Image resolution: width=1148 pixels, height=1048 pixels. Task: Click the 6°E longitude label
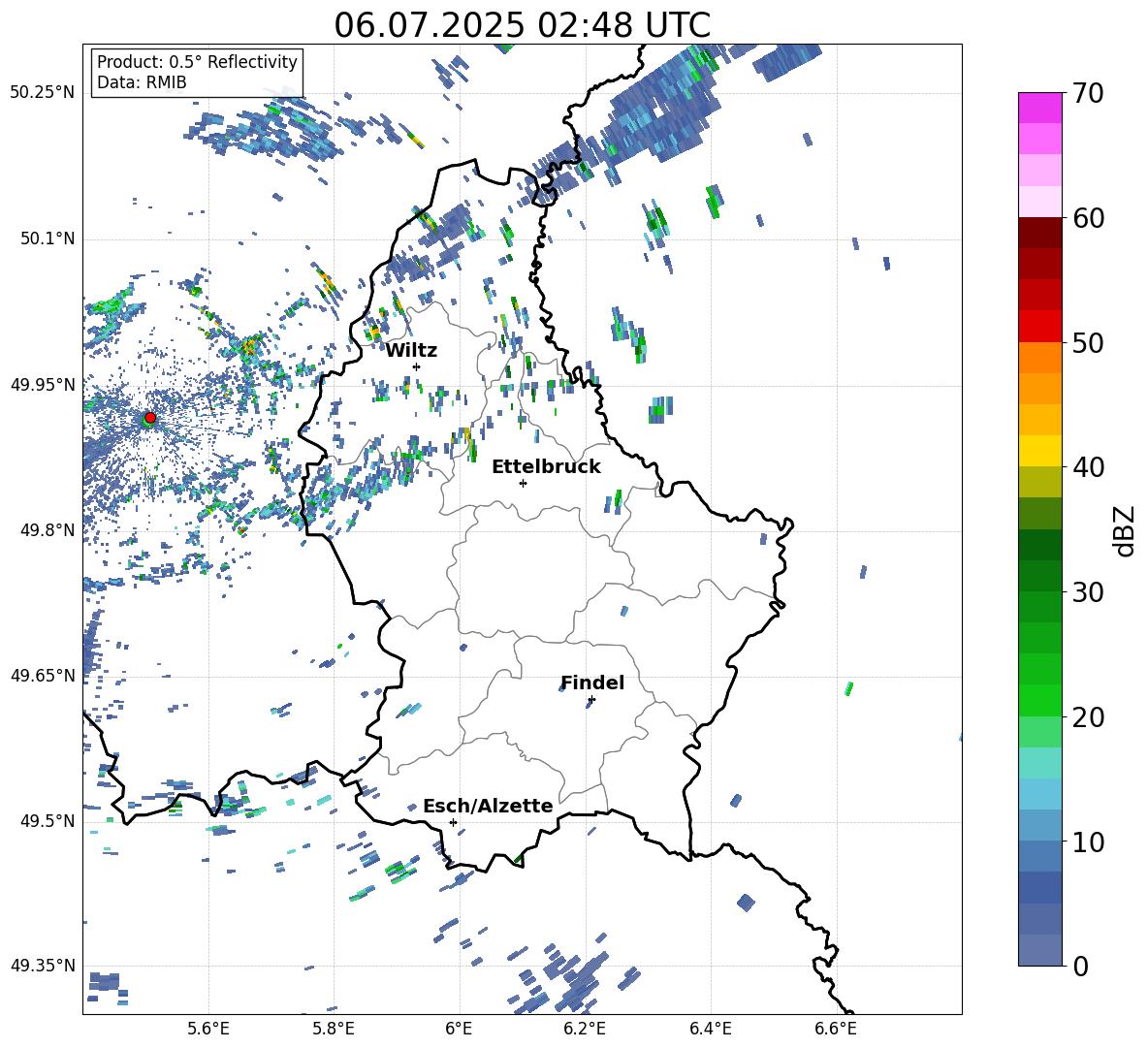click(459, 1029)
